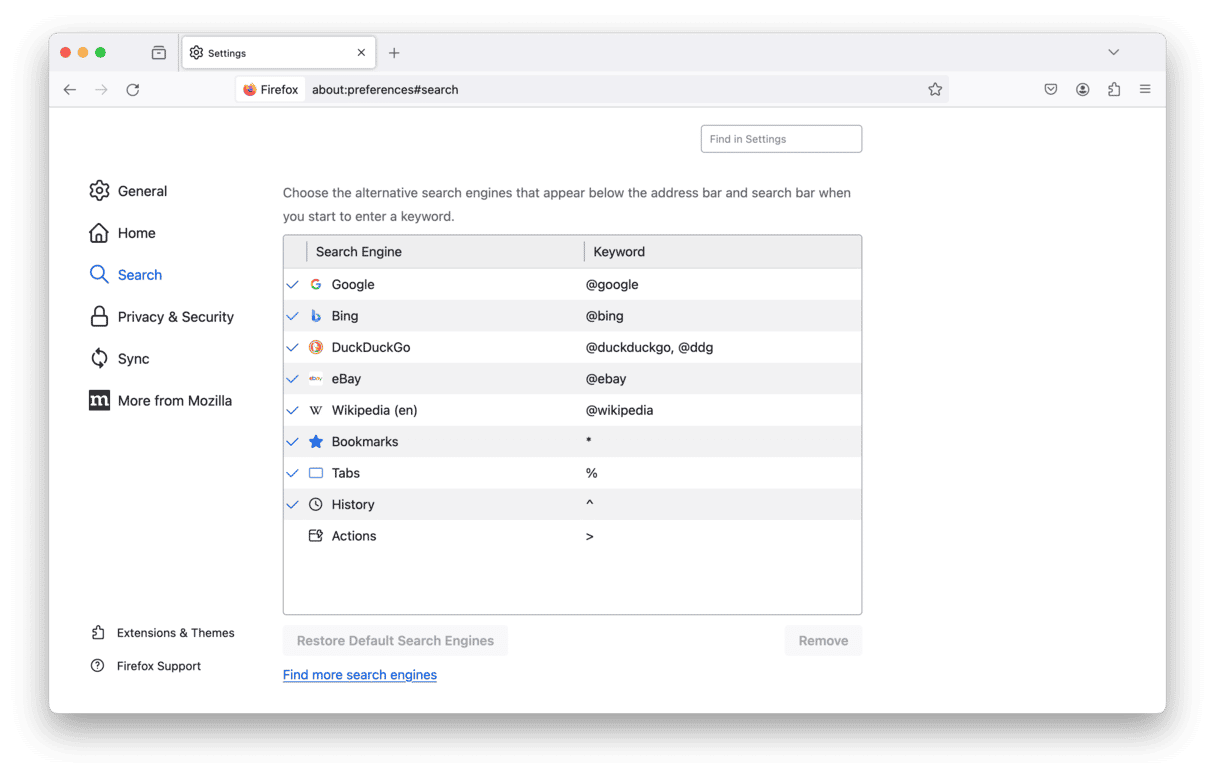This screenshot has height=778, width=1215.
Task: Uncheck the Google search engine checkbox
Action: (293, 285)
